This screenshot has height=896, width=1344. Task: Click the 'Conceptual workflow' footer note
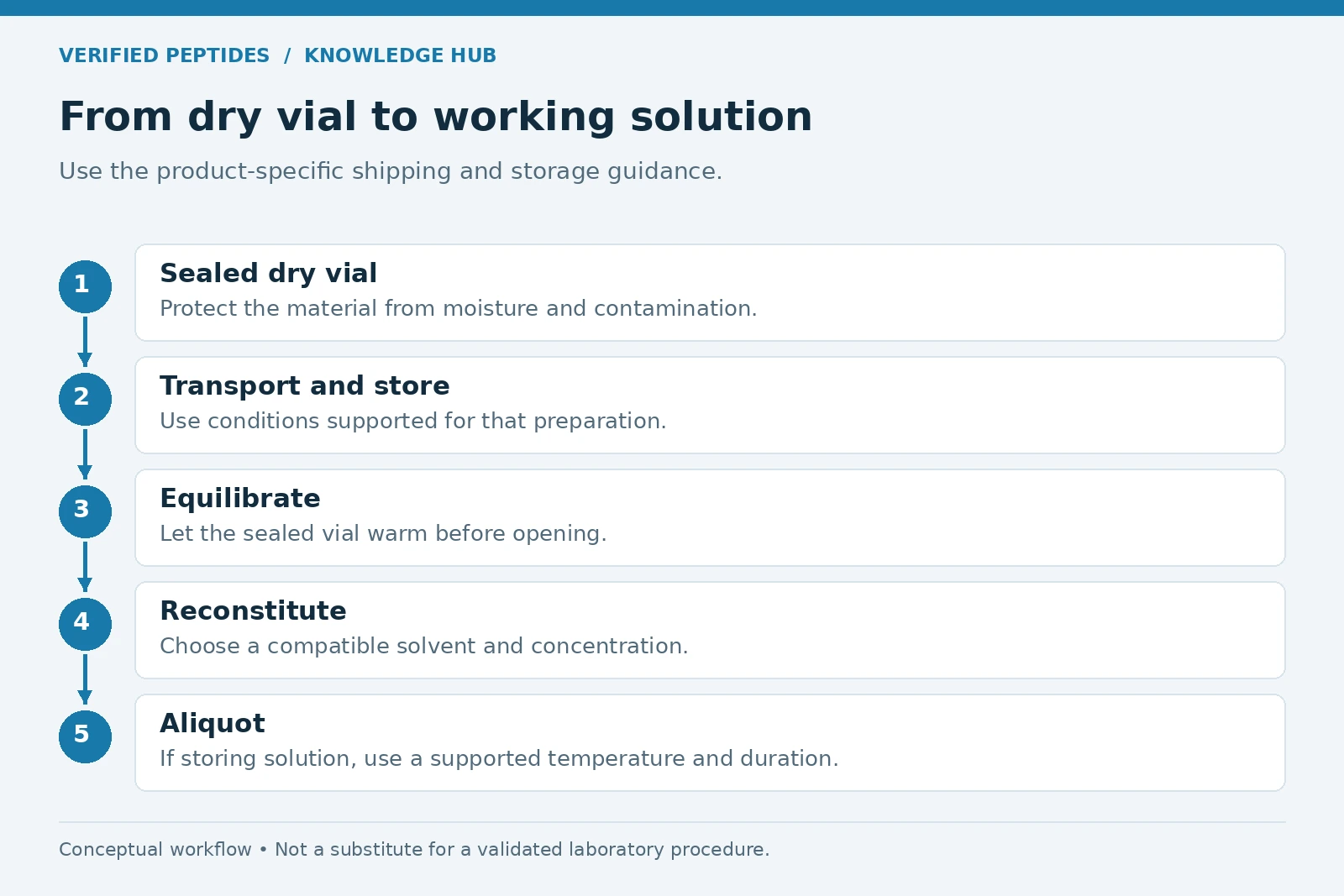(x=414, y=849)
